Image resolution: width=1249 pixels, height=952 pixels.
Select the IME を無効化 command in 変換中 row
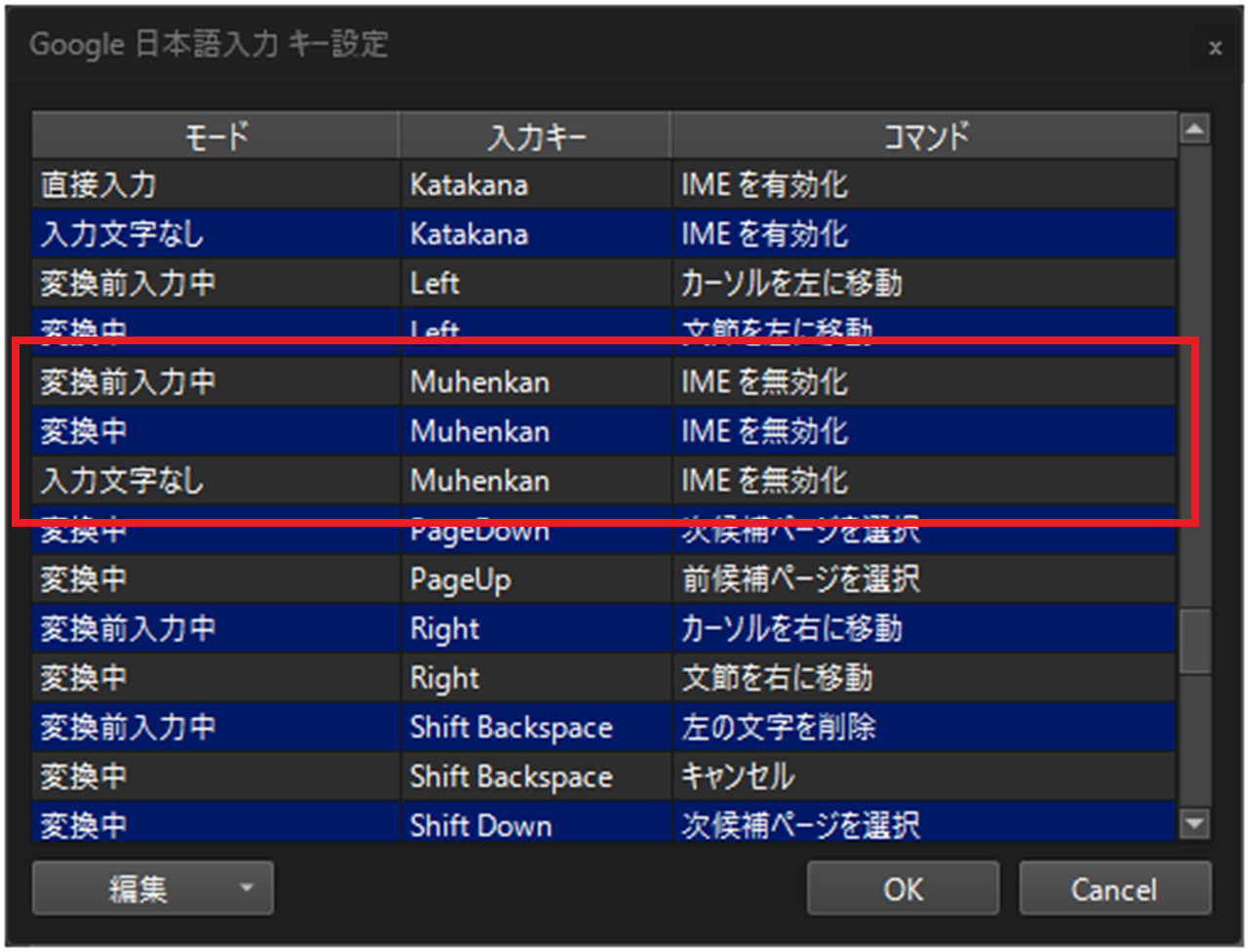pos(924,431)
